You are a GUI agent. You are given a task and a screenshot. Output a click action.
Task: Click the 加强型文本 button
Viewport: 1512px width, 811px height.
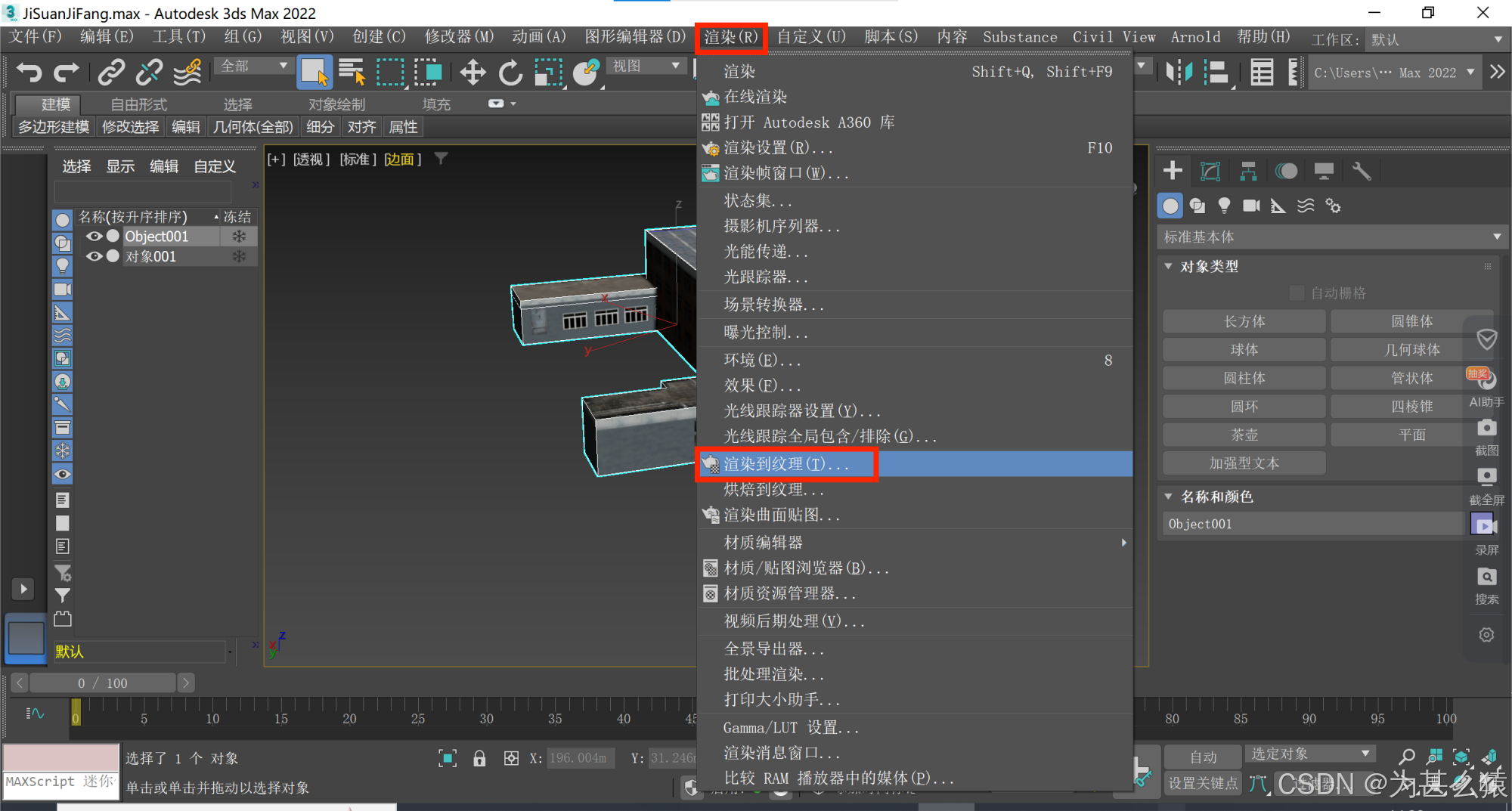(1244, 463)
